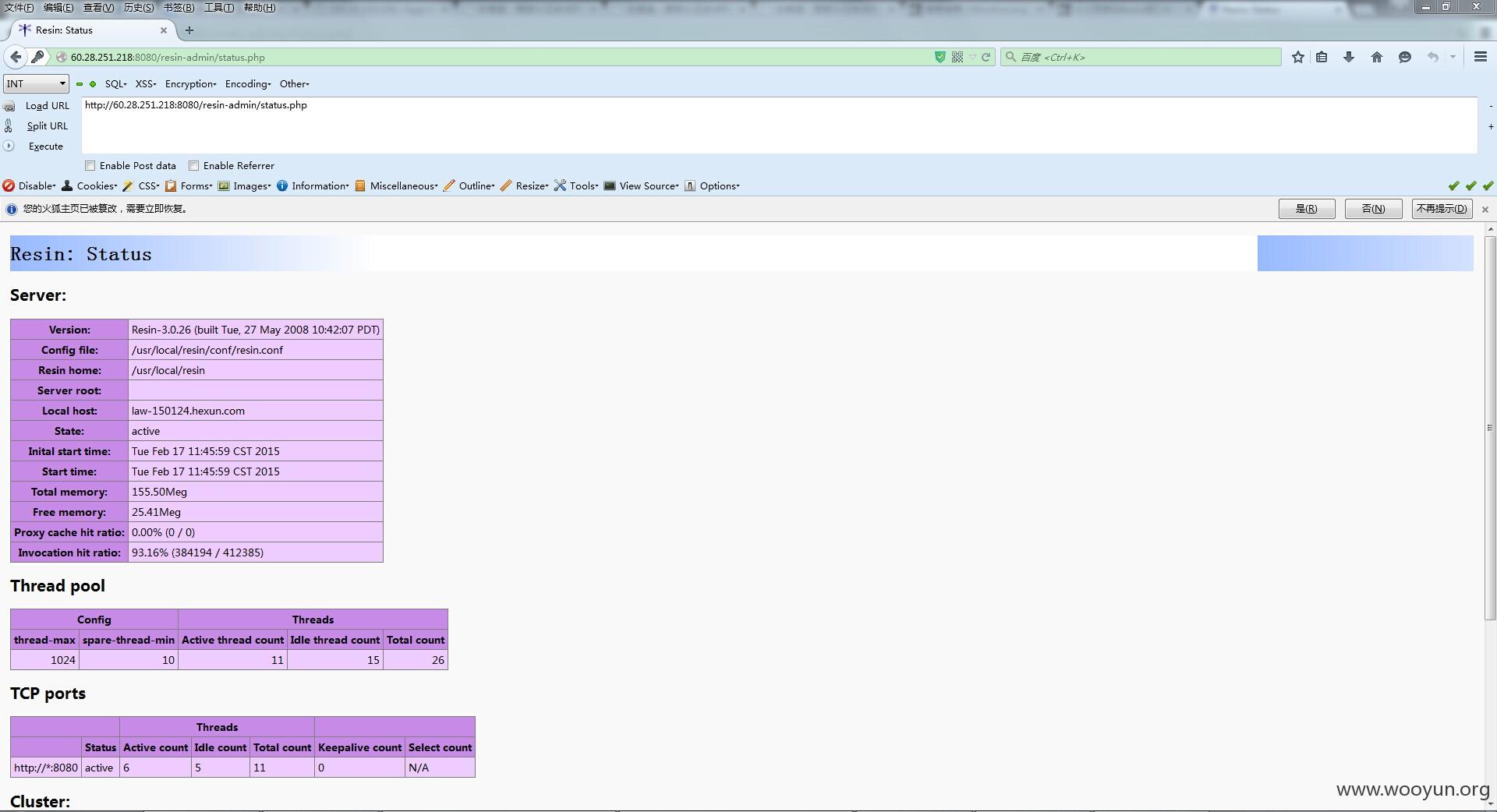Viewport: 1497px width, 812px height.
Task: Click the Split URL scissors icon
Action: 9,126
